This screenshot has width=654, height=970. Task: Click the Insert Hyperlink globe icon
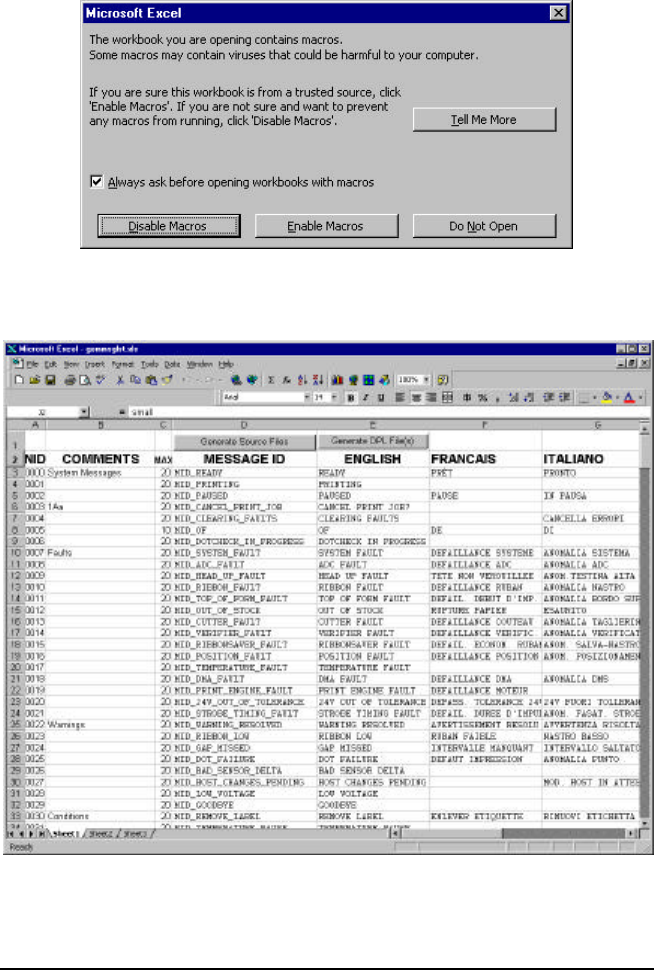coord(236,380)
